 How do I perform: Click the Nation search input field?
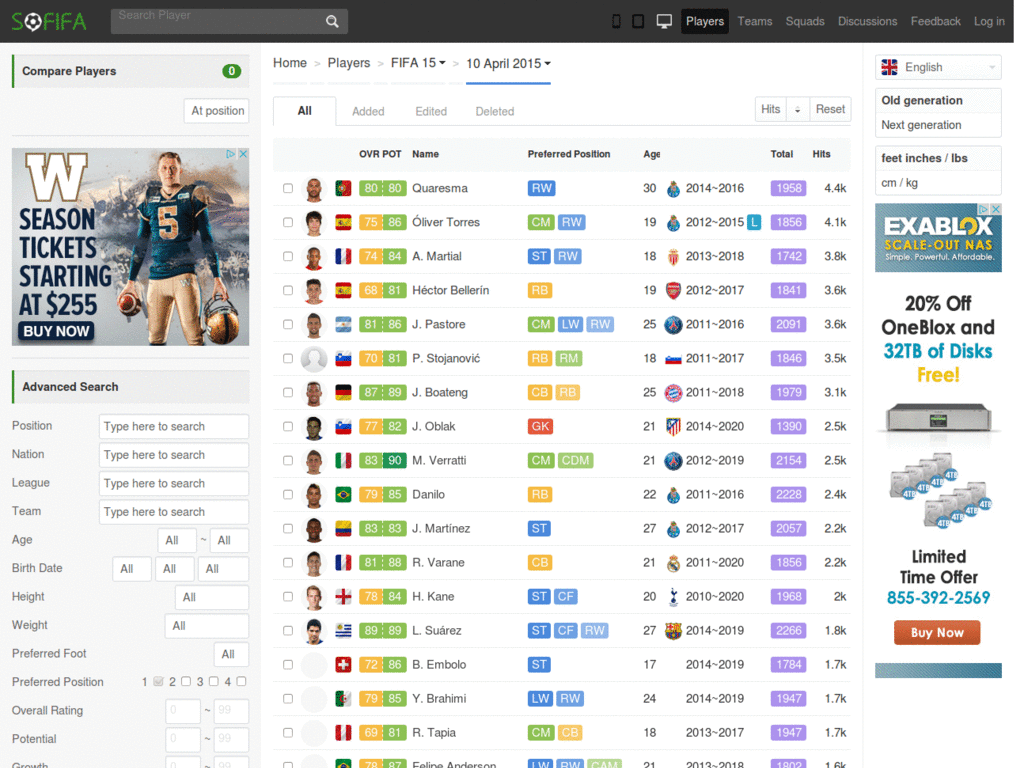pos(174,455)
